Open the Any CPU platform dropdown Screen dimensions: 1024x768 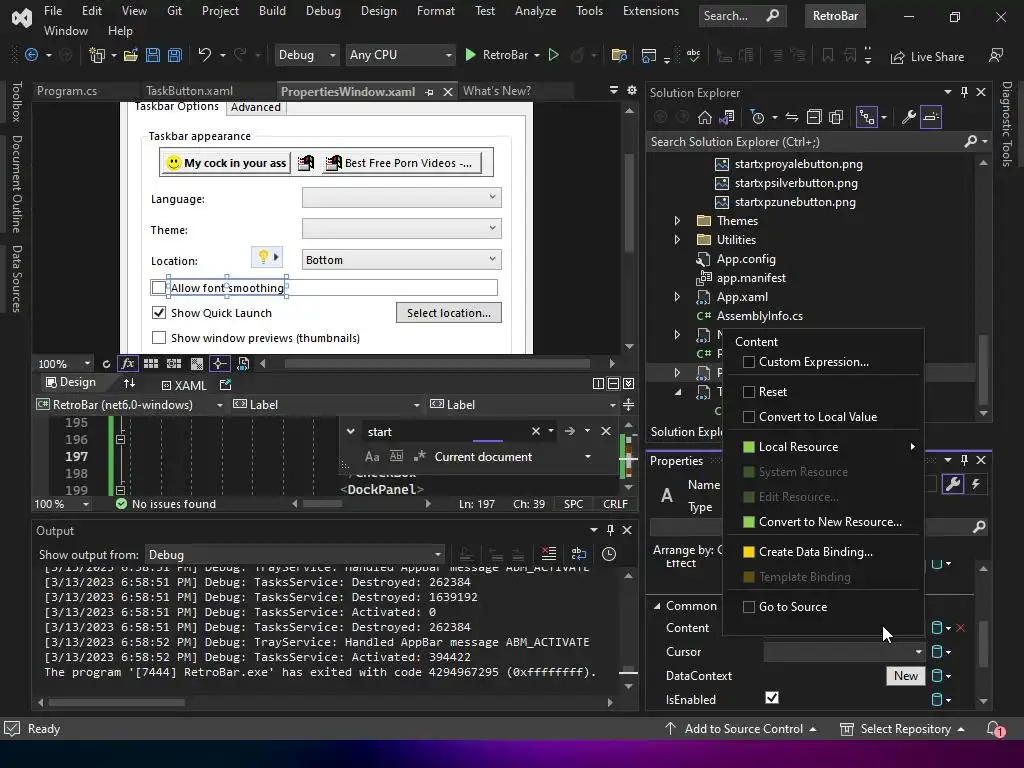point(400,55)
